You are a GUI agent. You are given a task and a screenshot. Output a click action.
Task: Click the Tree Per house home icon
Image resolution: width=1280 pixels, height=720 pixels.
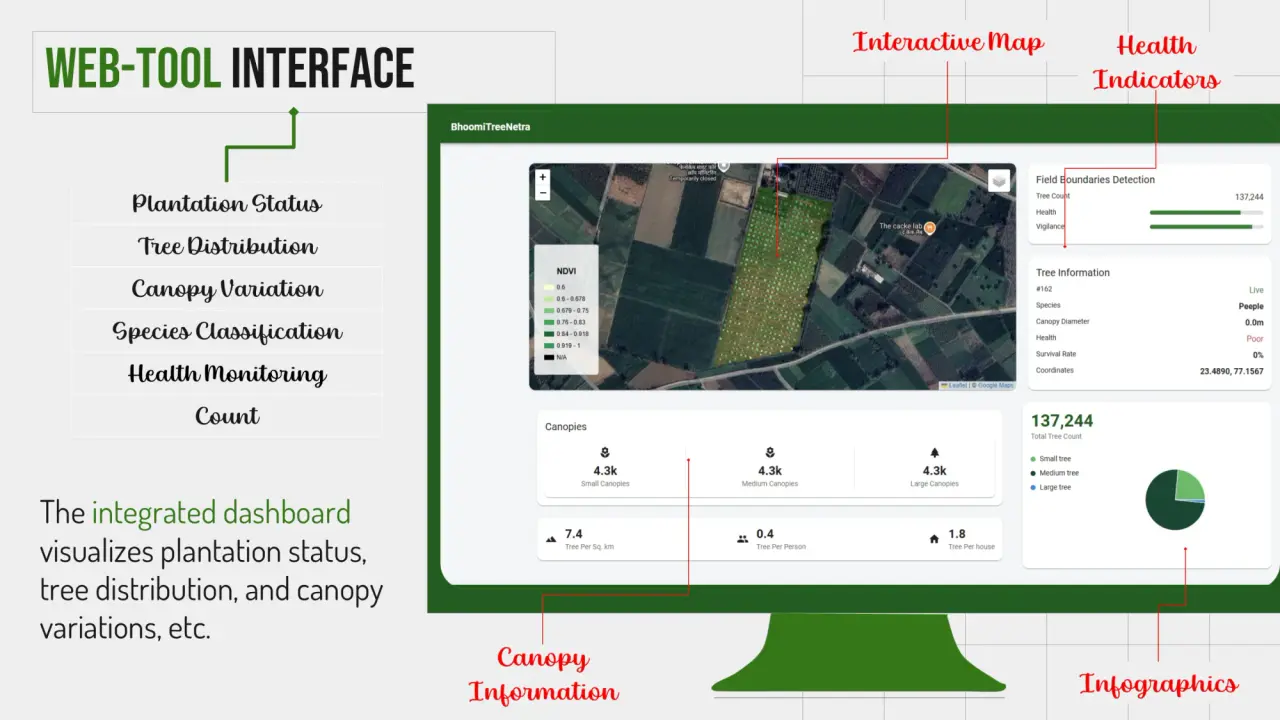coord(934,539)
